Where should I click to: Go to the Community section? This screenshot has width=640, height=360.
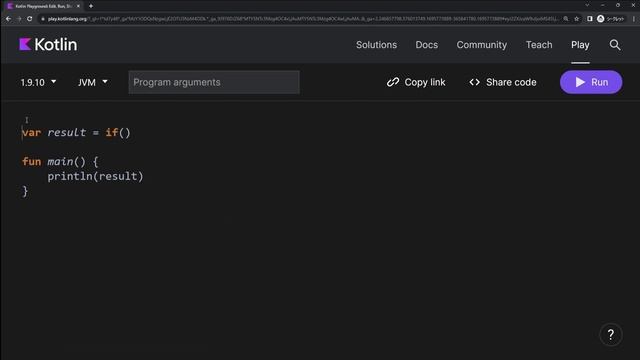[482, 45]
